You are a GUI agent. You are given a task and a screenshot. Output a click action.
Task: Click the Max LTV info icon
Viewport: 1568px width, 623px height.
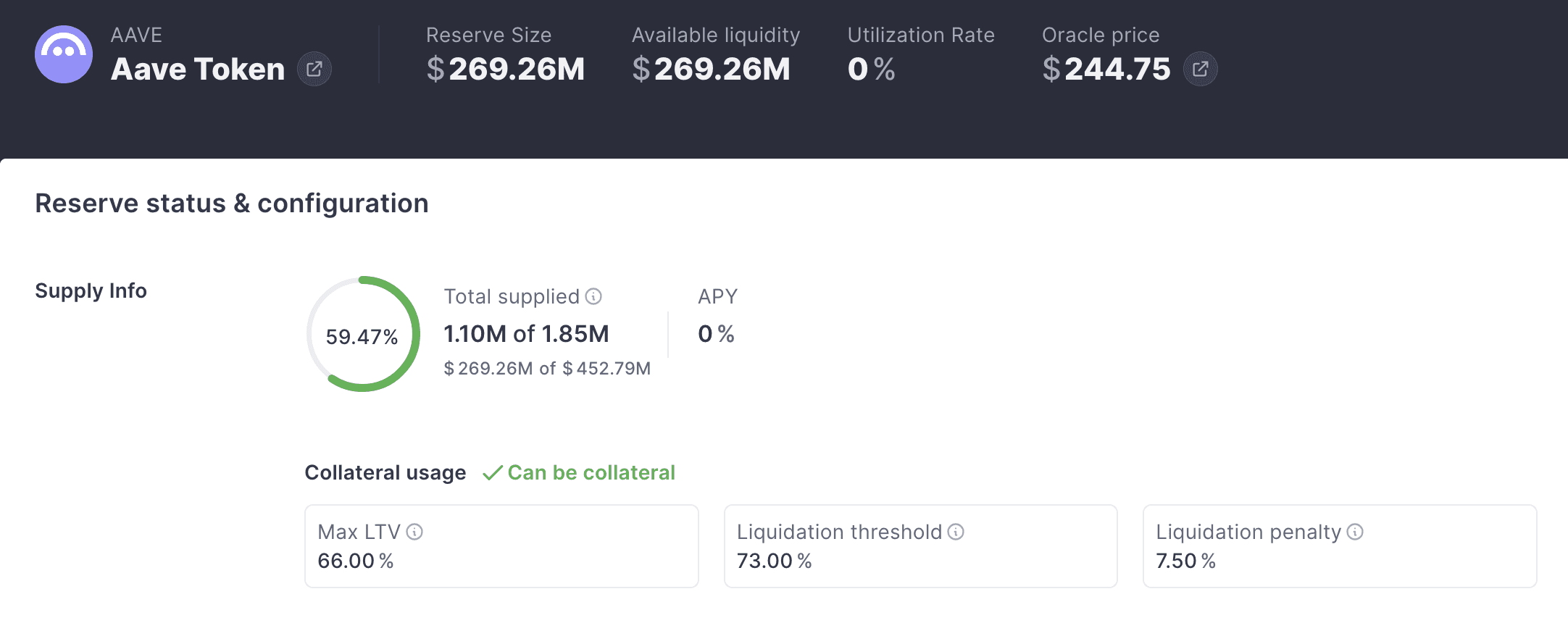pos(414,532)
